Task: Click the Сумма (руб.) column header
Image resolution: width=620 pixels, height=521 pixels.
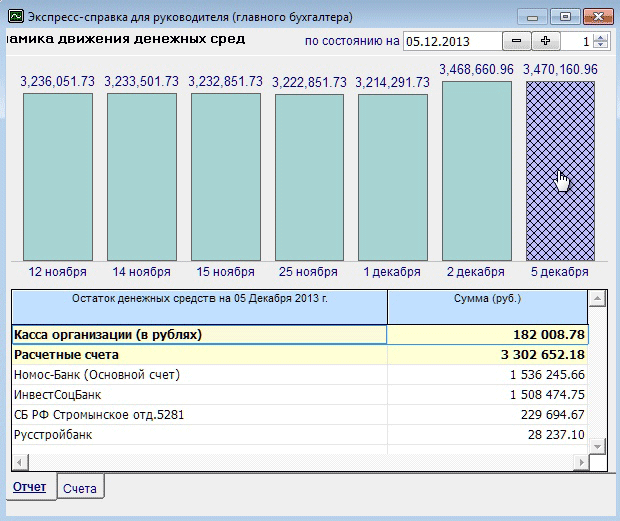Action: click(488, 307)
